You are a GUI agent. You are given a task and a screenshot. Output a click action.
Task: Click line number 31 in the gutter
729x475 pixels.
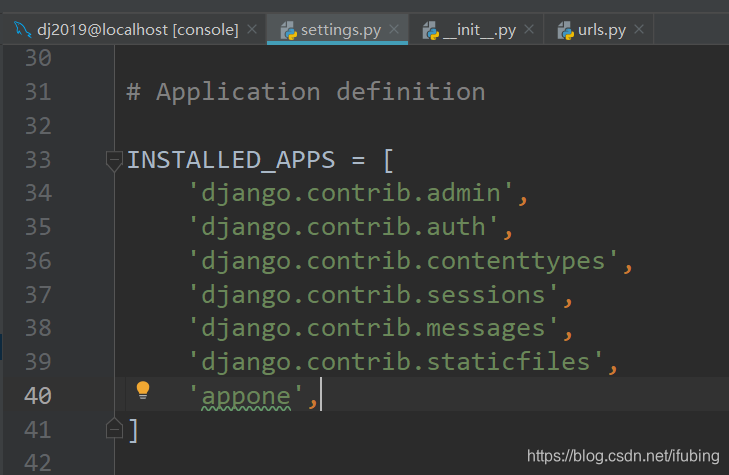(38, 92)
